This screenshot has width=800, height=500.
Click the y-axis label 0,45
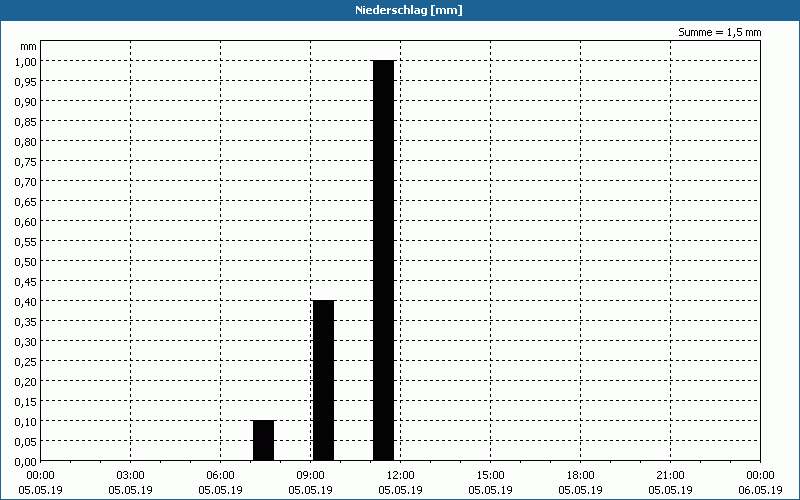pyautogui.click(x=25, y=282)
